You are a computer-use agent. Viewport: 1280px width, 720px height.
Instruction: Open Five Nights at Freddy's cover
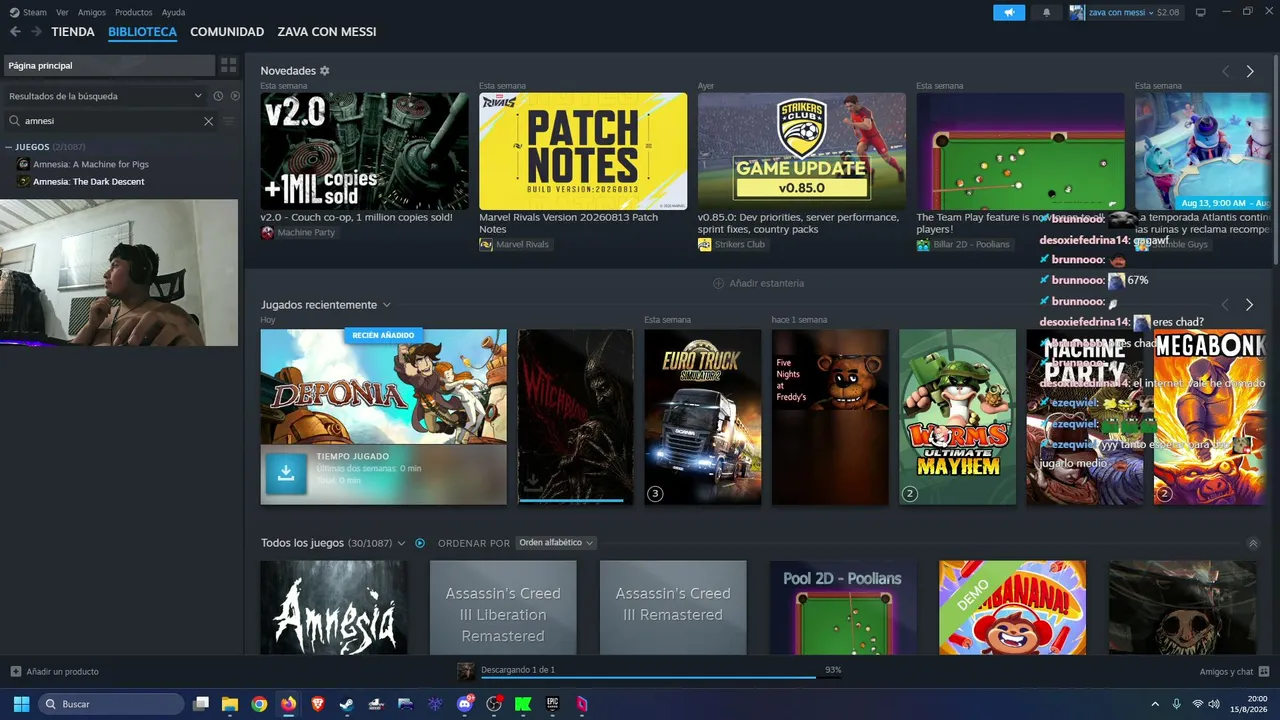pyautogui.click(x=830, y=417)
